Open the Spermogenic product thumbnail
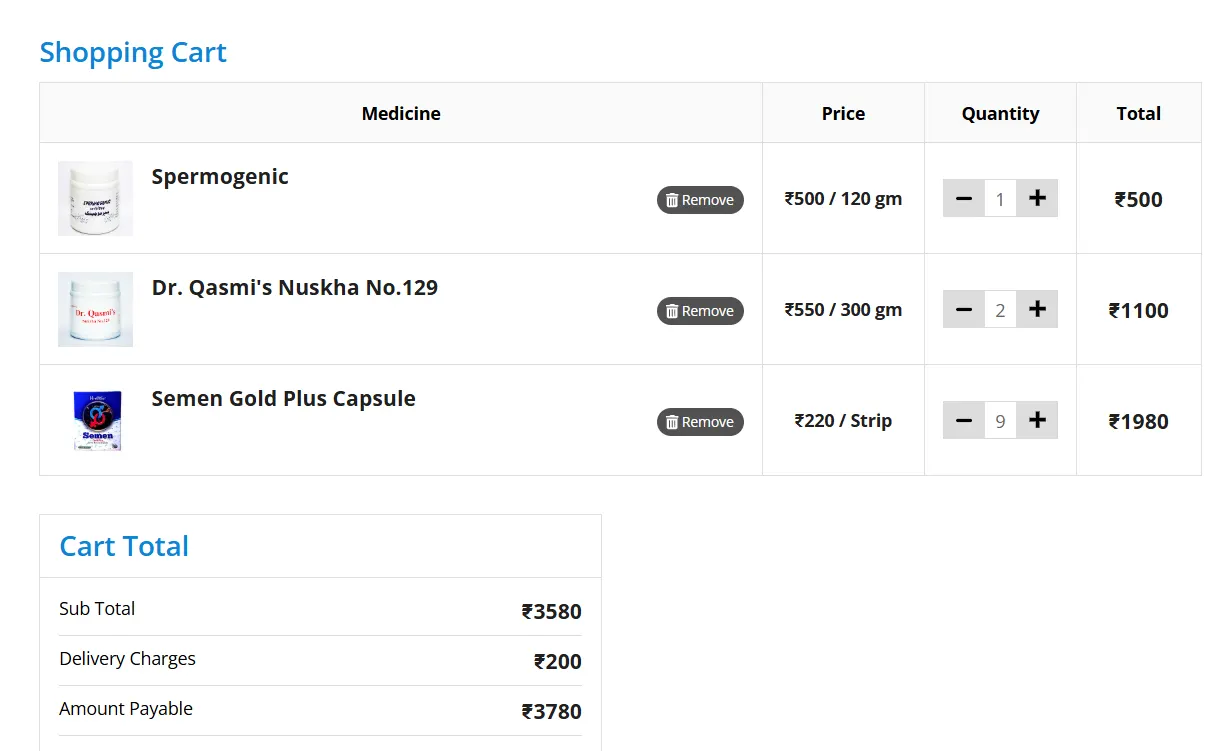The width and height of the screenshot is (1212, 751). (x=95, y=199)
